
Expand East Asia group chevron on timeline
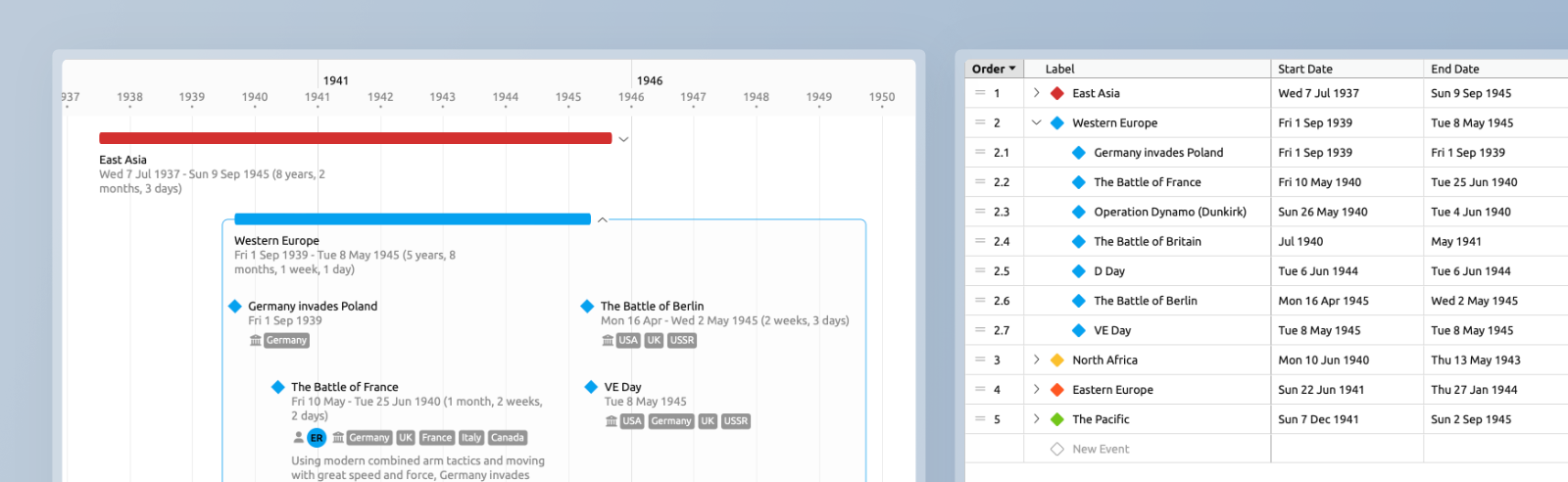pyautogui.click(x=623, y=139)
